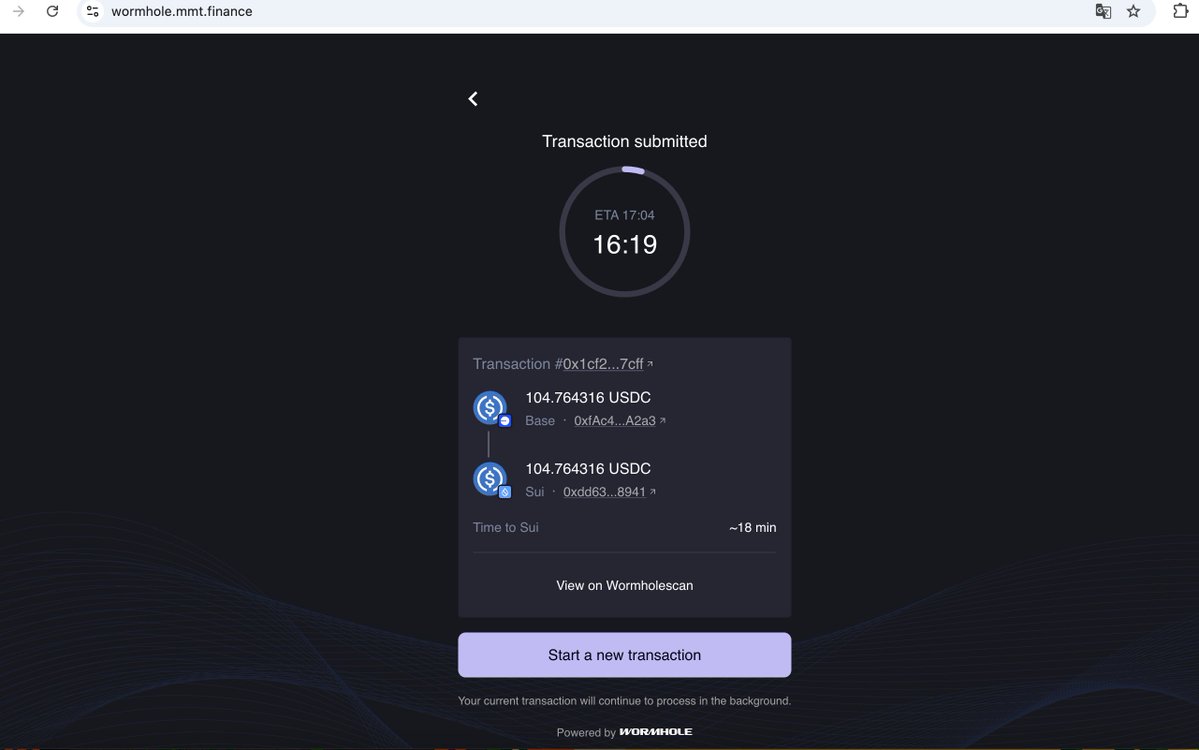Viewport: 1199px width, 750px height.
Task: Open the browser extensions puzzle icon
Action: (1180, 11)
